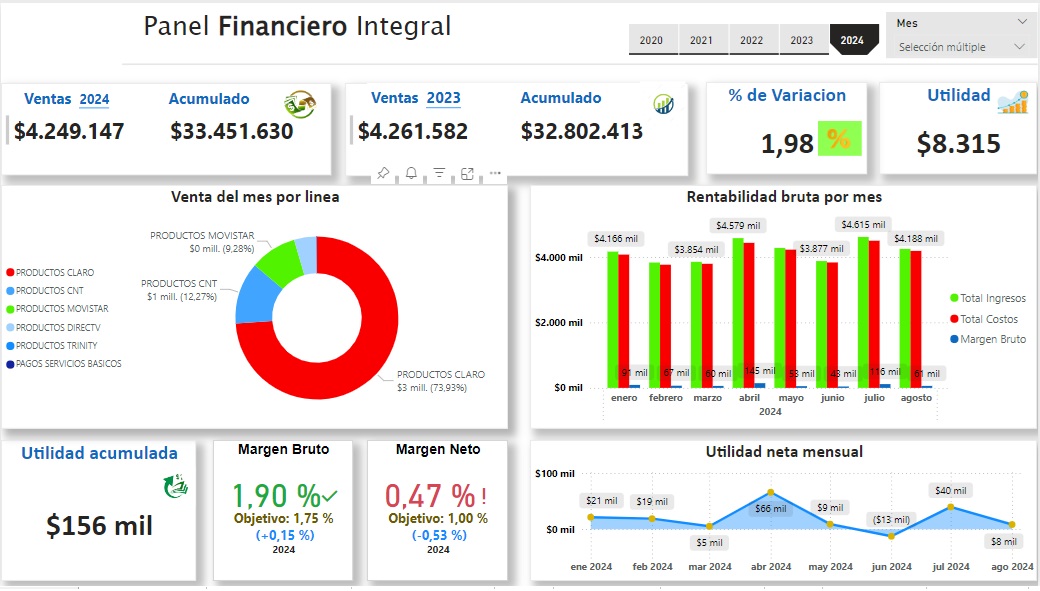Select the 2020 year button
The height and width of the screenshot is (591, 1040).
[x=652, y=40]
